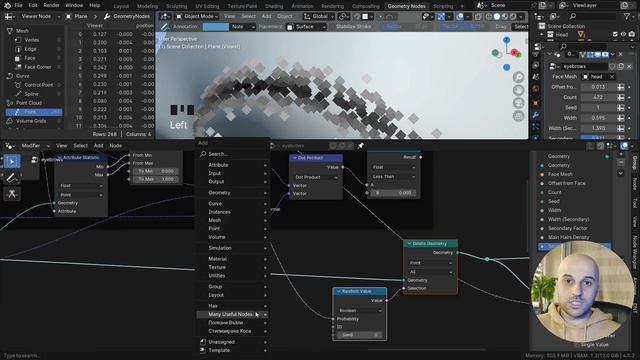Open the Note annotation layer dropdown
This screenshot has height=360, width=640.
242,27
